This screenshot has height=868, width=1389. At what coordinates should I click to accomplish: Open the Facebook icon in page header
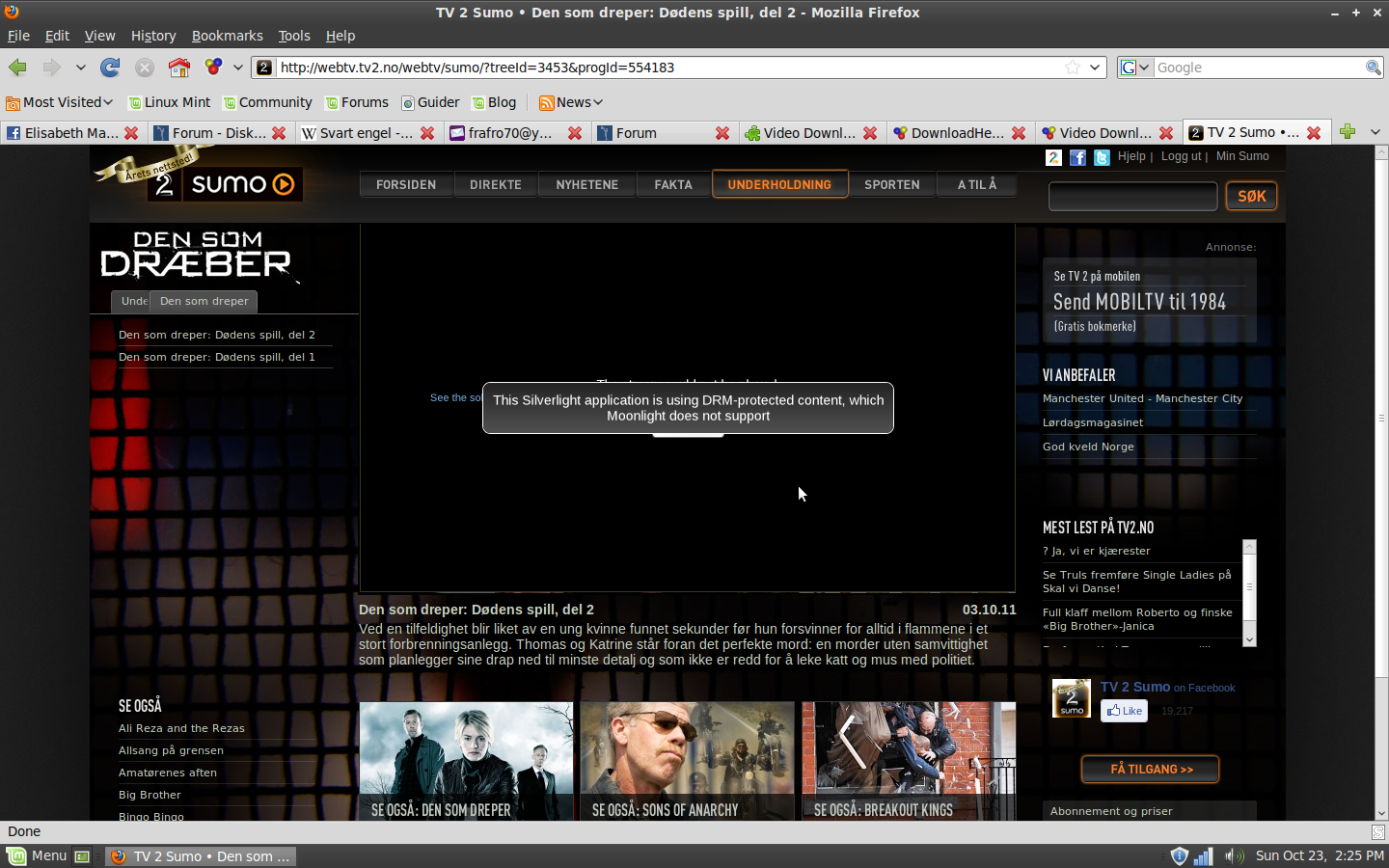[x=1077, y=157]
